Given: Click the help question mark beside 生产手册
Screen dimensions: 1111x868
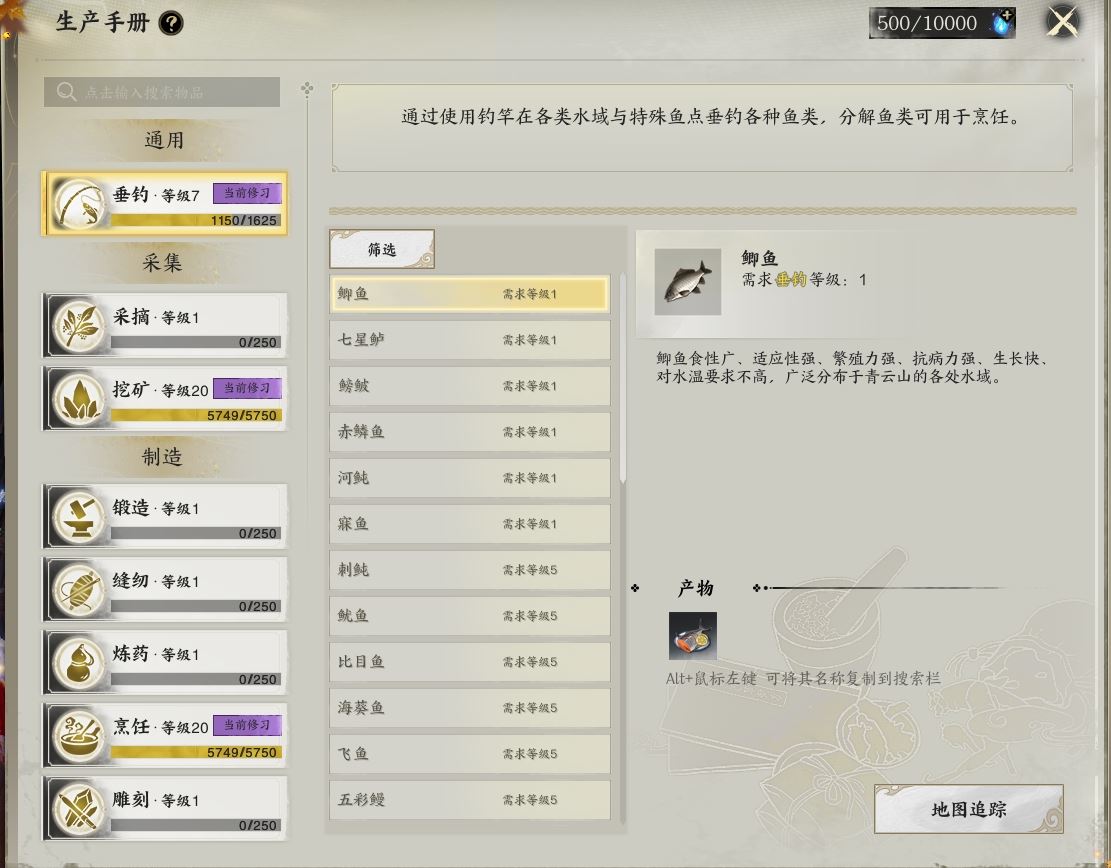Looking at the screenshot, I should click(x=171, y=23).
